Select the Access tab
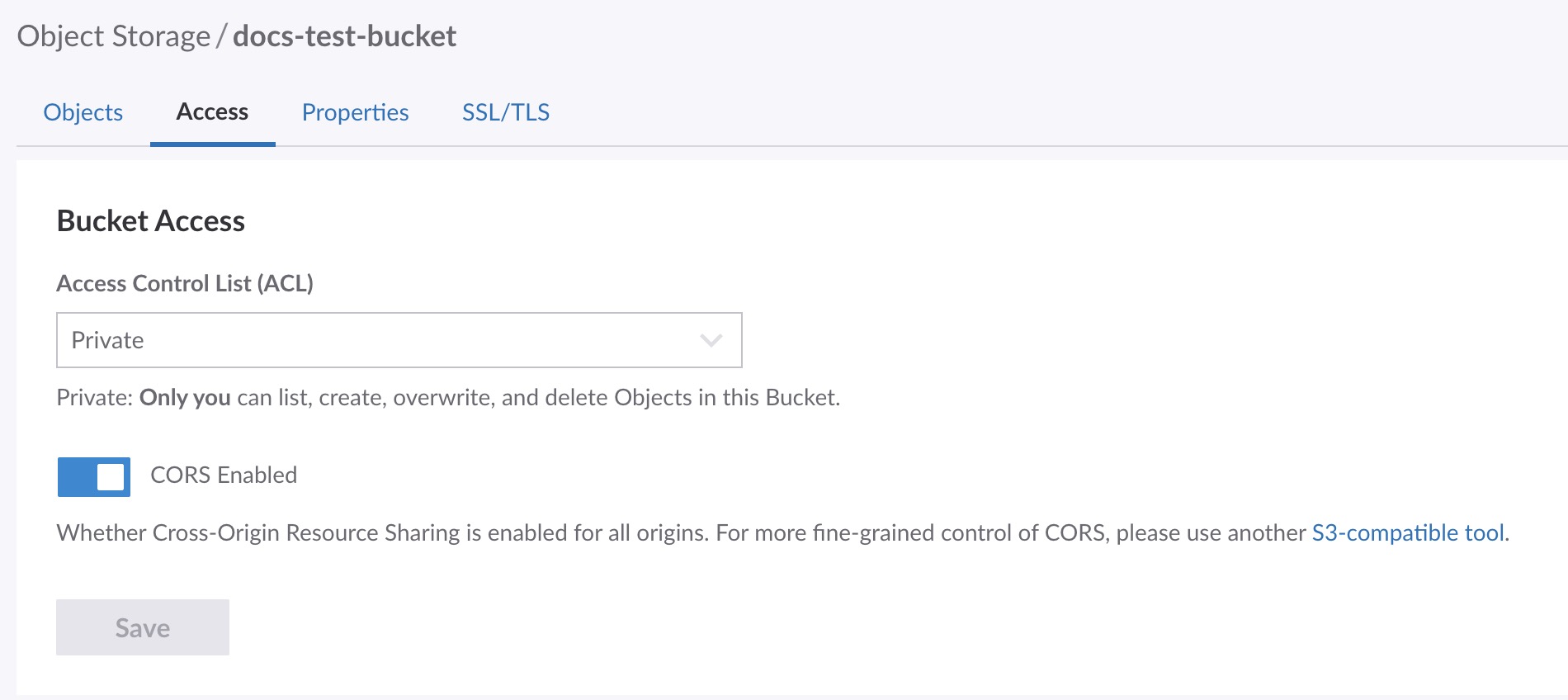Viewport: 1568px width, 700px height. 212,112
